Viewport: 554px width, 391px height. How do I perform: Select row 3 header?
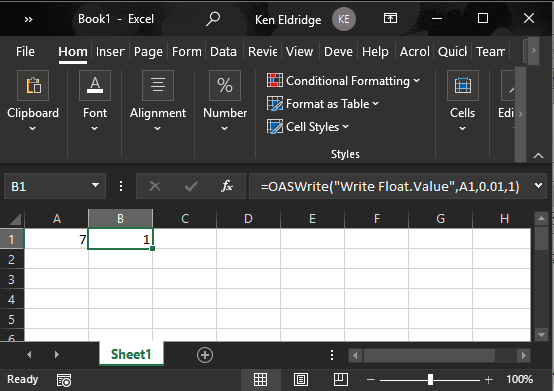(x=12, y=279)
